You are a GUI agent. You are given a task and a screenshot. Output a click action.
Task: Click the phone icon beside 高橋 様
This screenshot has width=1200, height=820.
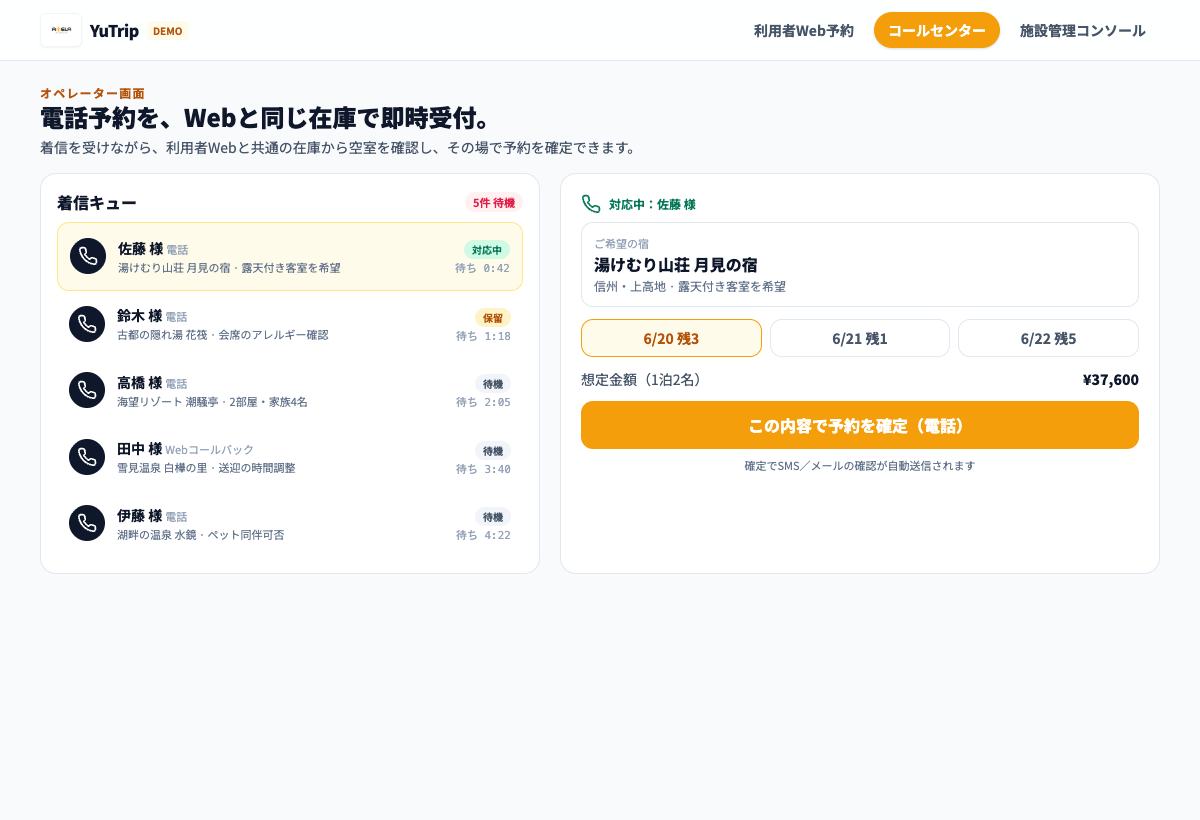click(87, 390)
